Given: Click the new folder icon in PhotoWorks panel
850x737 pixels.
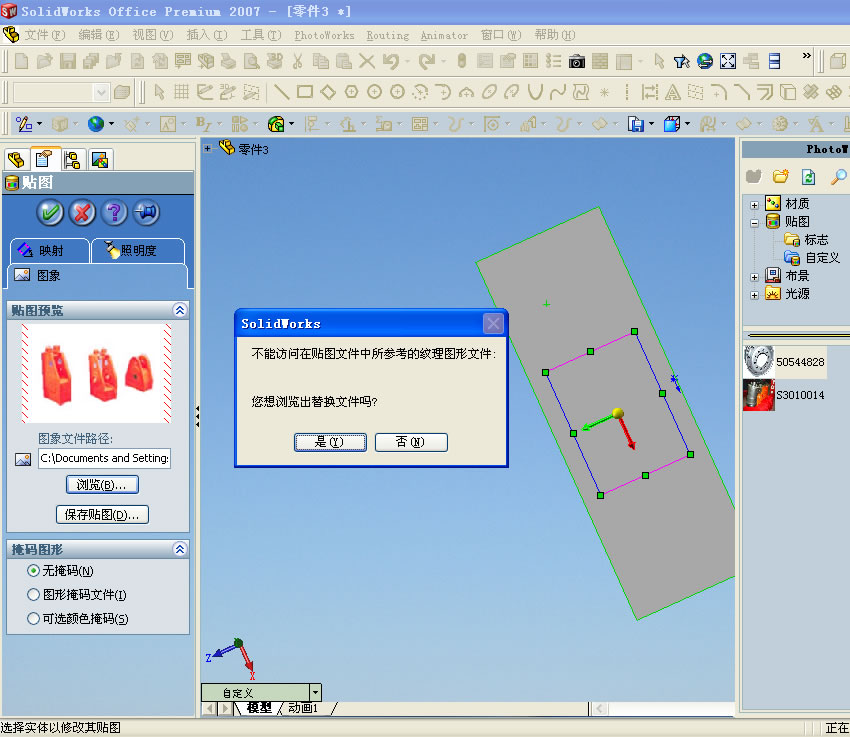Looking at the screenshot, I should click(781, 177).
